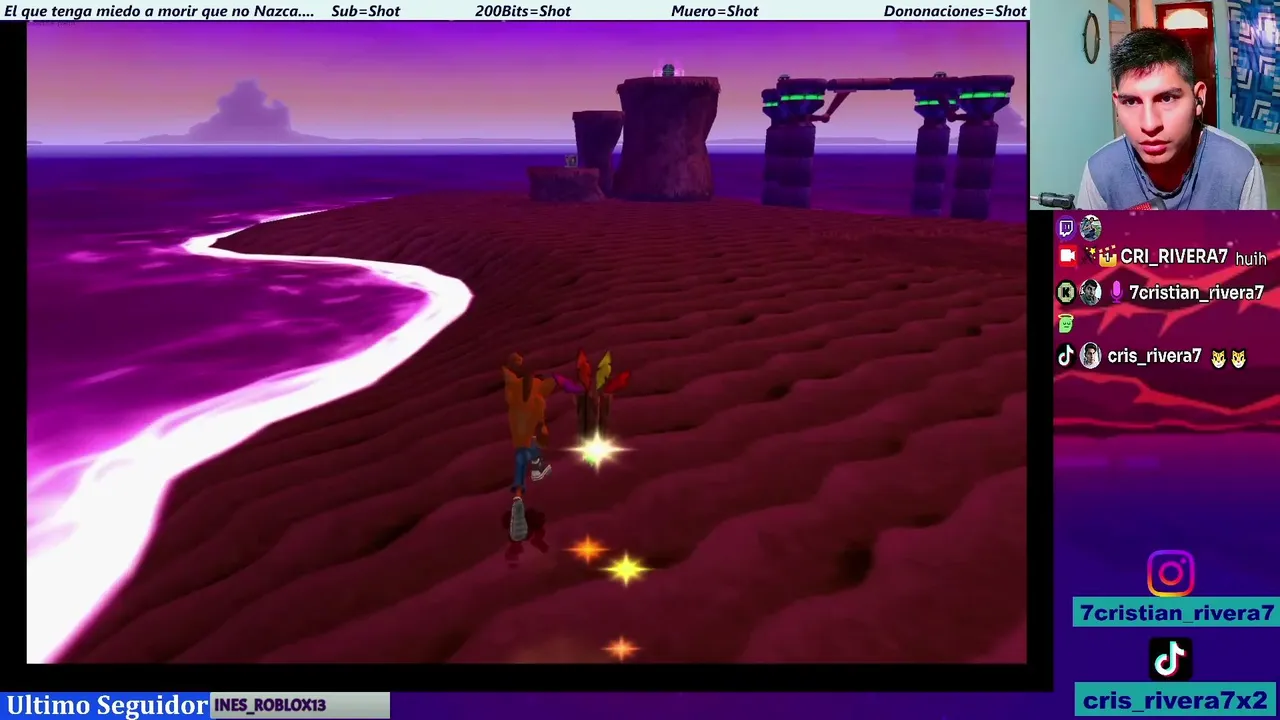Click the purple microphone icon

click(1116, 292)
